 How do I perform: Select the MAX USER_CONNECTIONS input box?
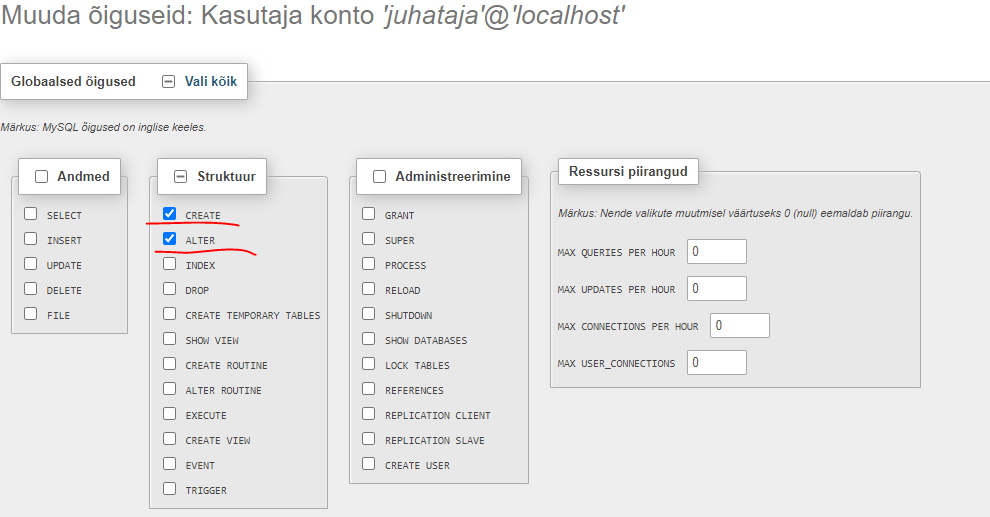[716, 363]
